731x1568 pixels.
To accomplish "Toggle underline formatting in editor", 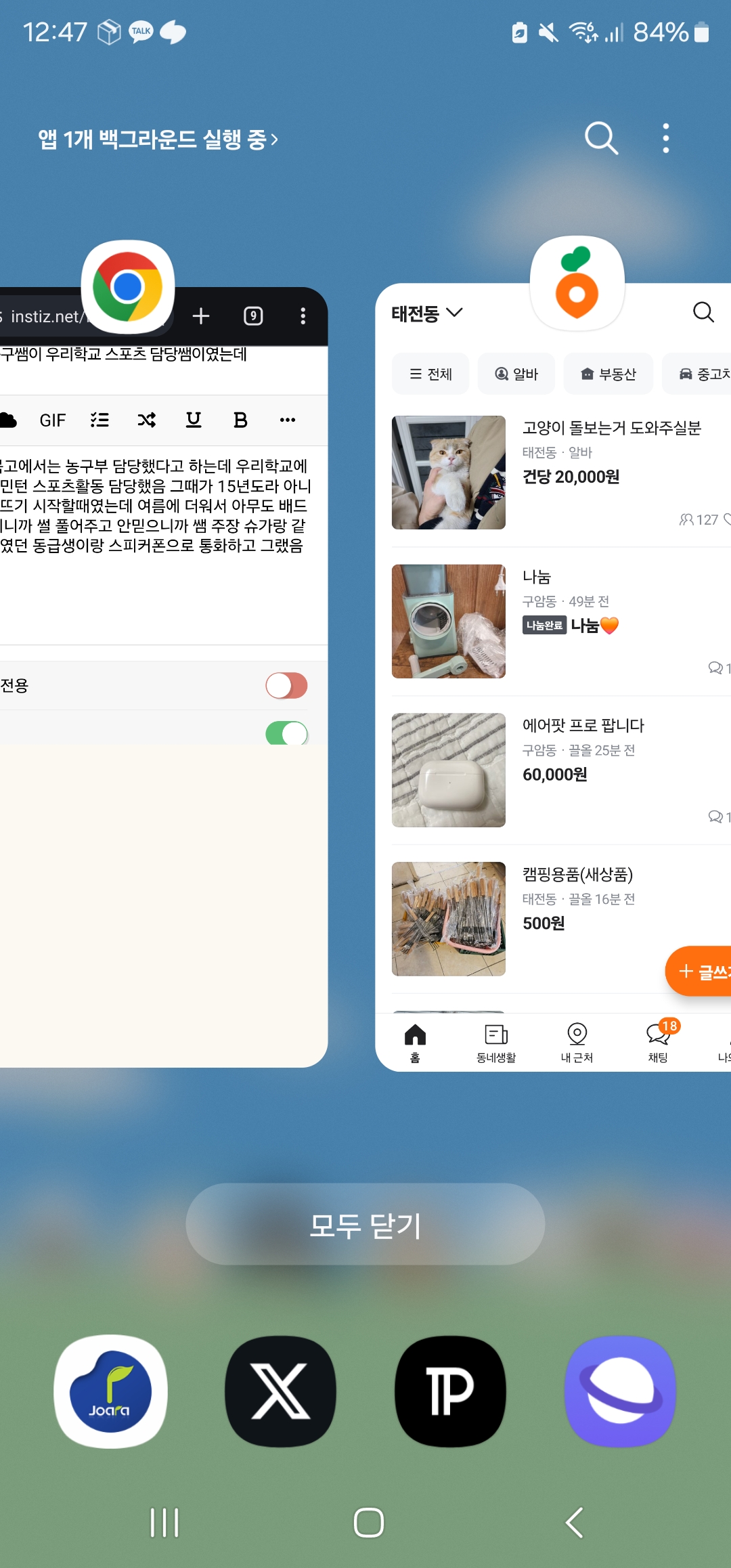I will (x=194, y=420).
